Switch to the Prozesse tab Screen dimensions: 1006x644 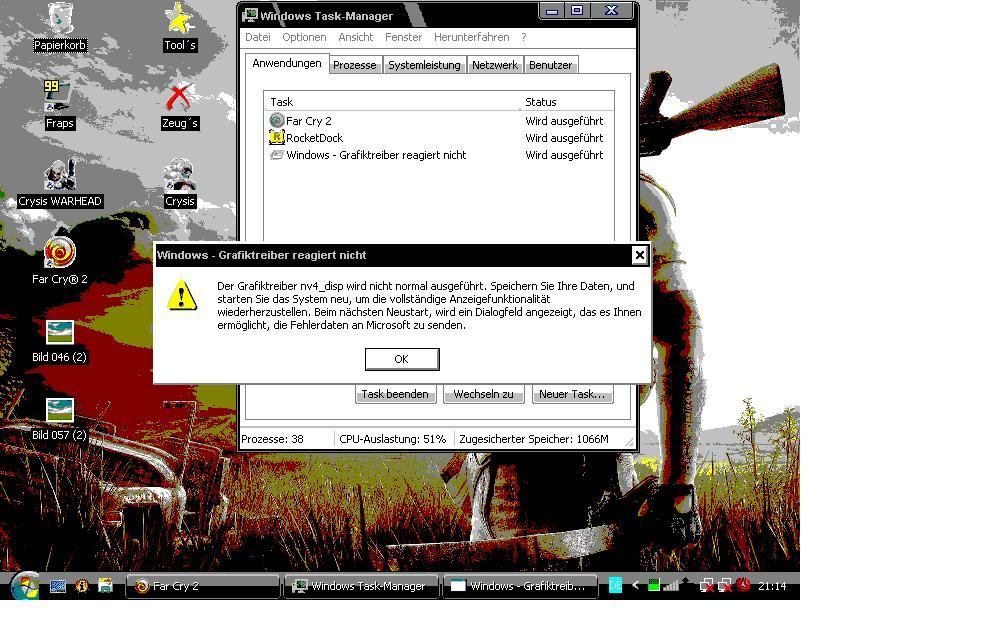click(x=355, y=65)
